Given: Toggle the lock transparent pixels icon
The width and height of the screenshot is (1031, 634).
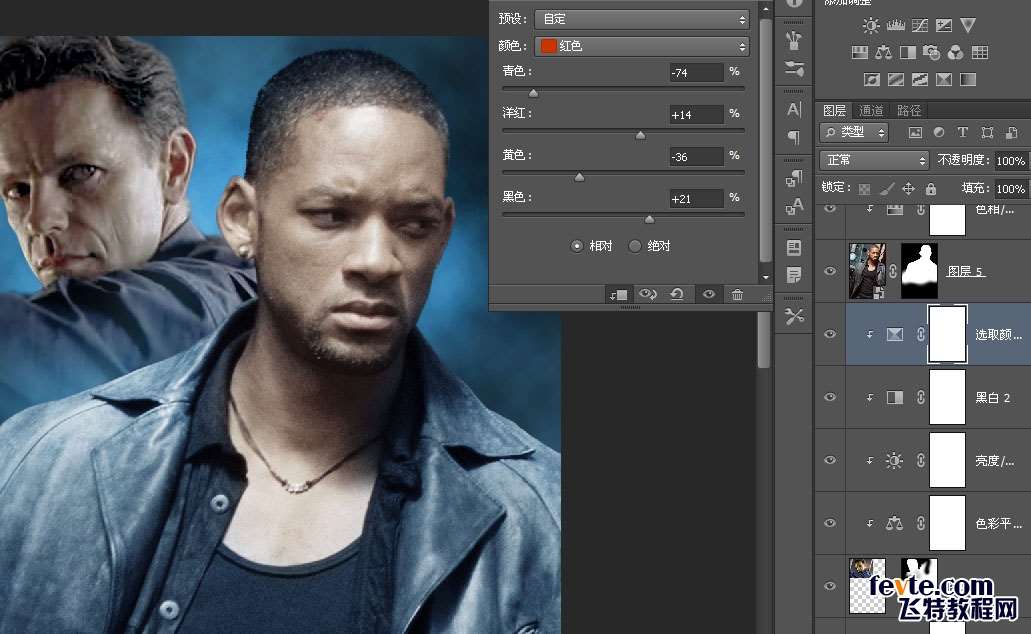Looking at the screenshot, I should coord(865,189).
